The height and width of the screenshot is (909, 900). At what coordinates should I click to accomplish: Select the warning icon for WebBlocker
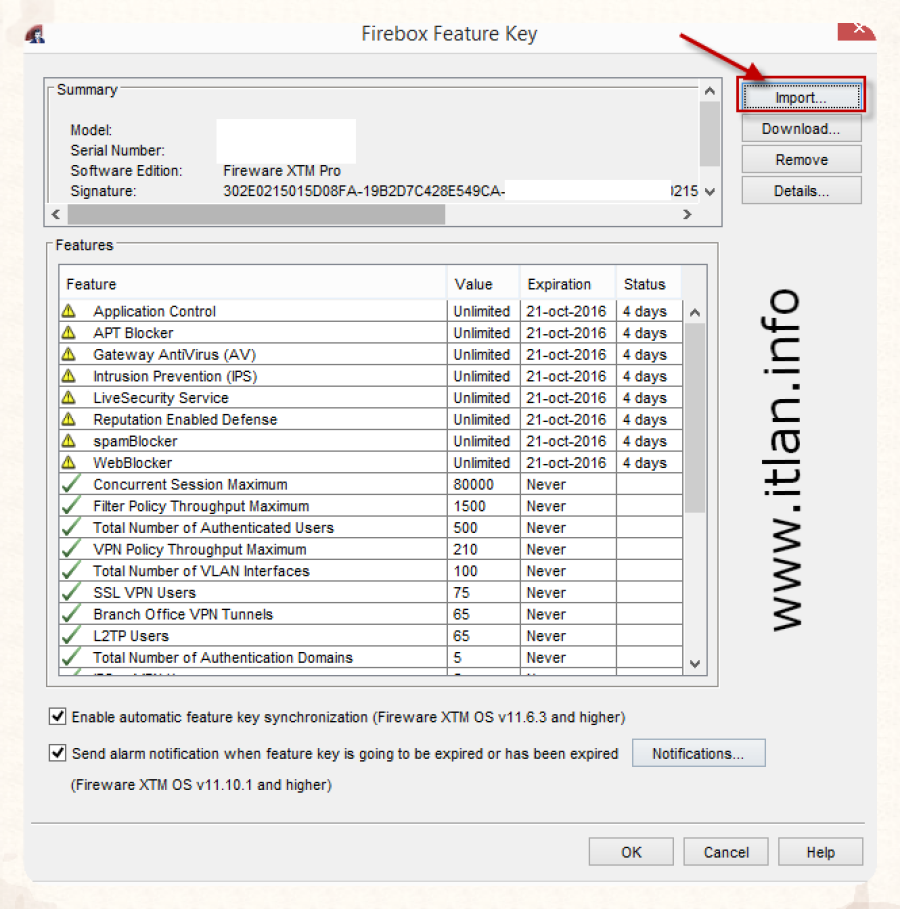coord(69,463)
